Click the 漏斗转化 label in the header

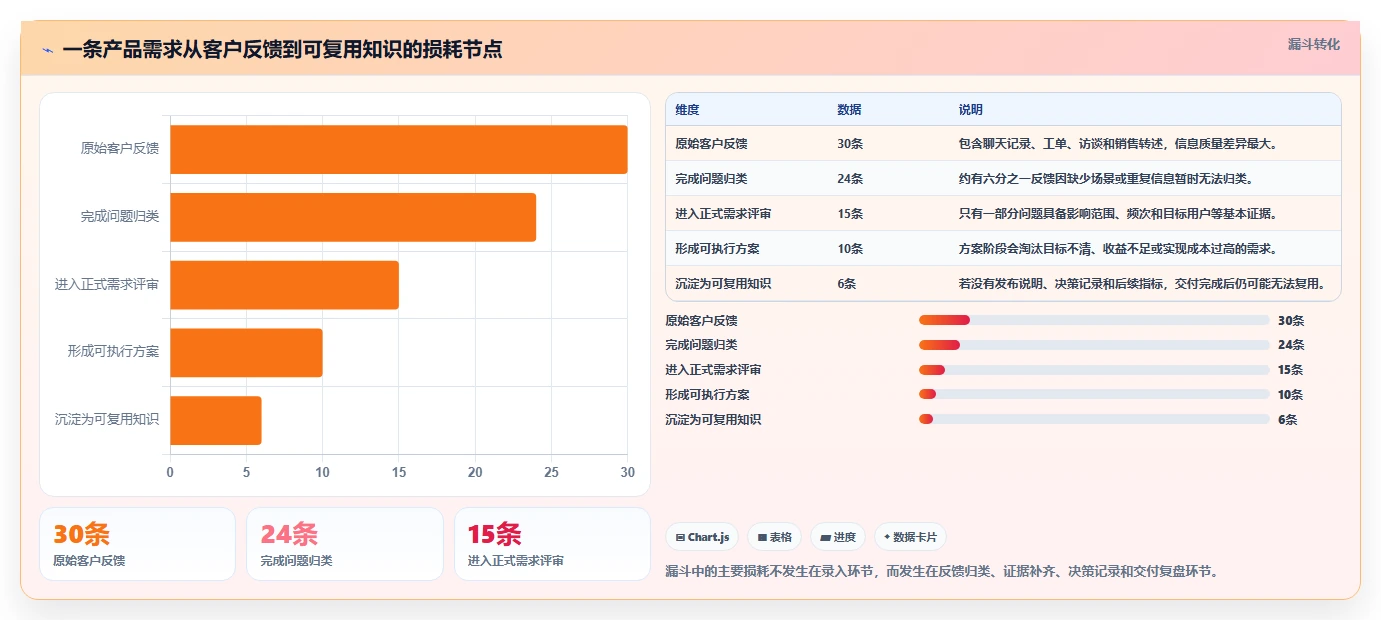(1313, 44)
